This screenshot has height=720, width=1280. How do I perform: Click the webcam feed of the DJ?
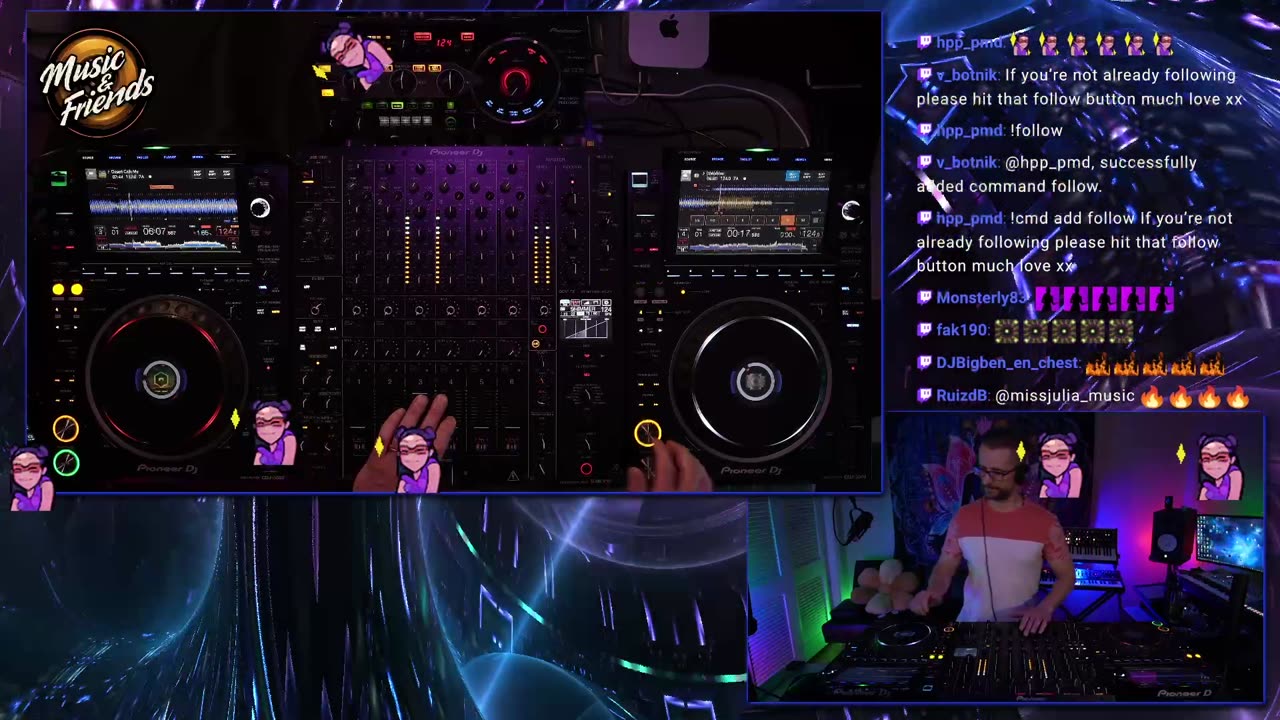click(x=1005, y=557)
